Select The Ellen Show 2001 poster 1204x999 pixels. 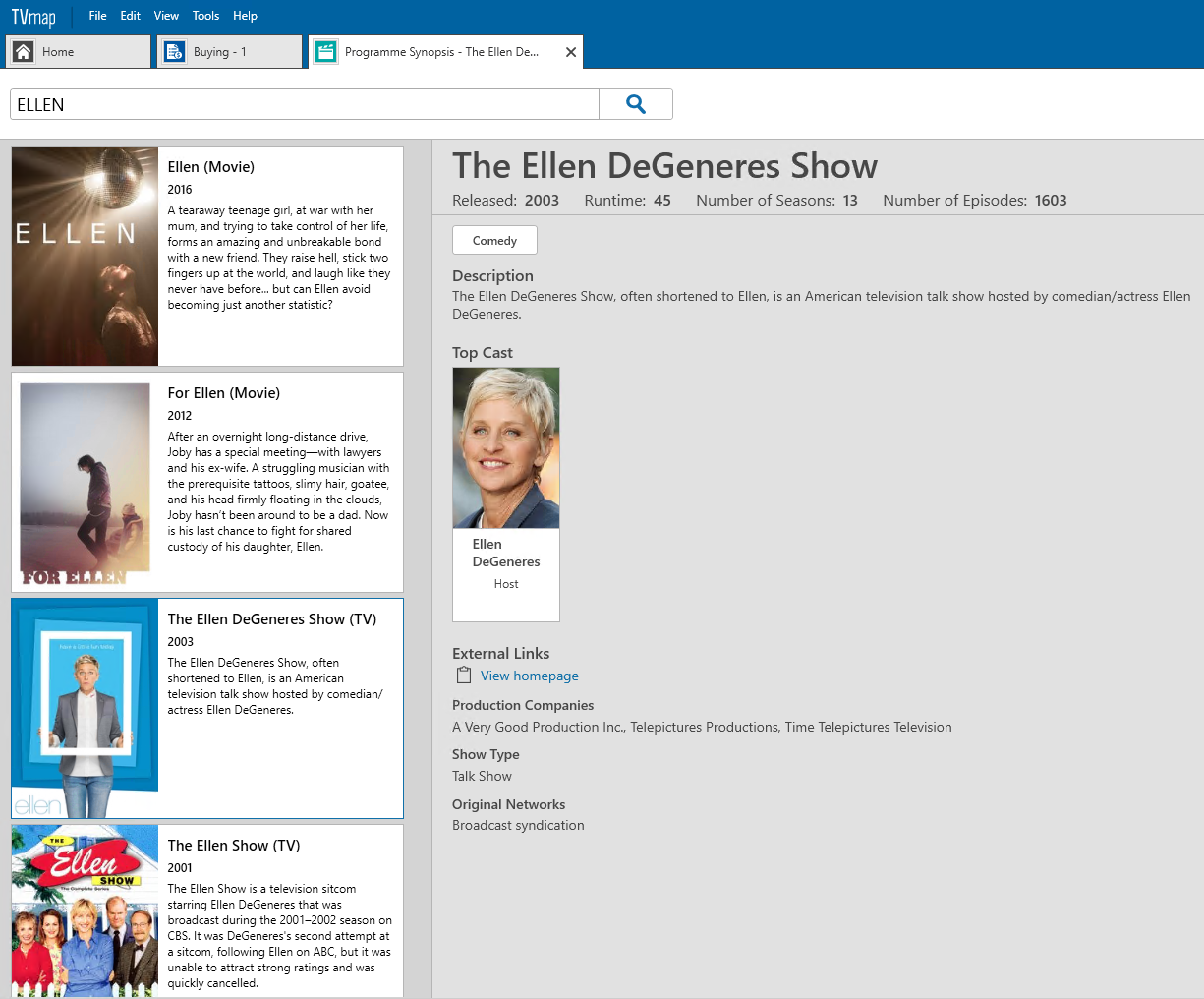(x=85, y=911)
